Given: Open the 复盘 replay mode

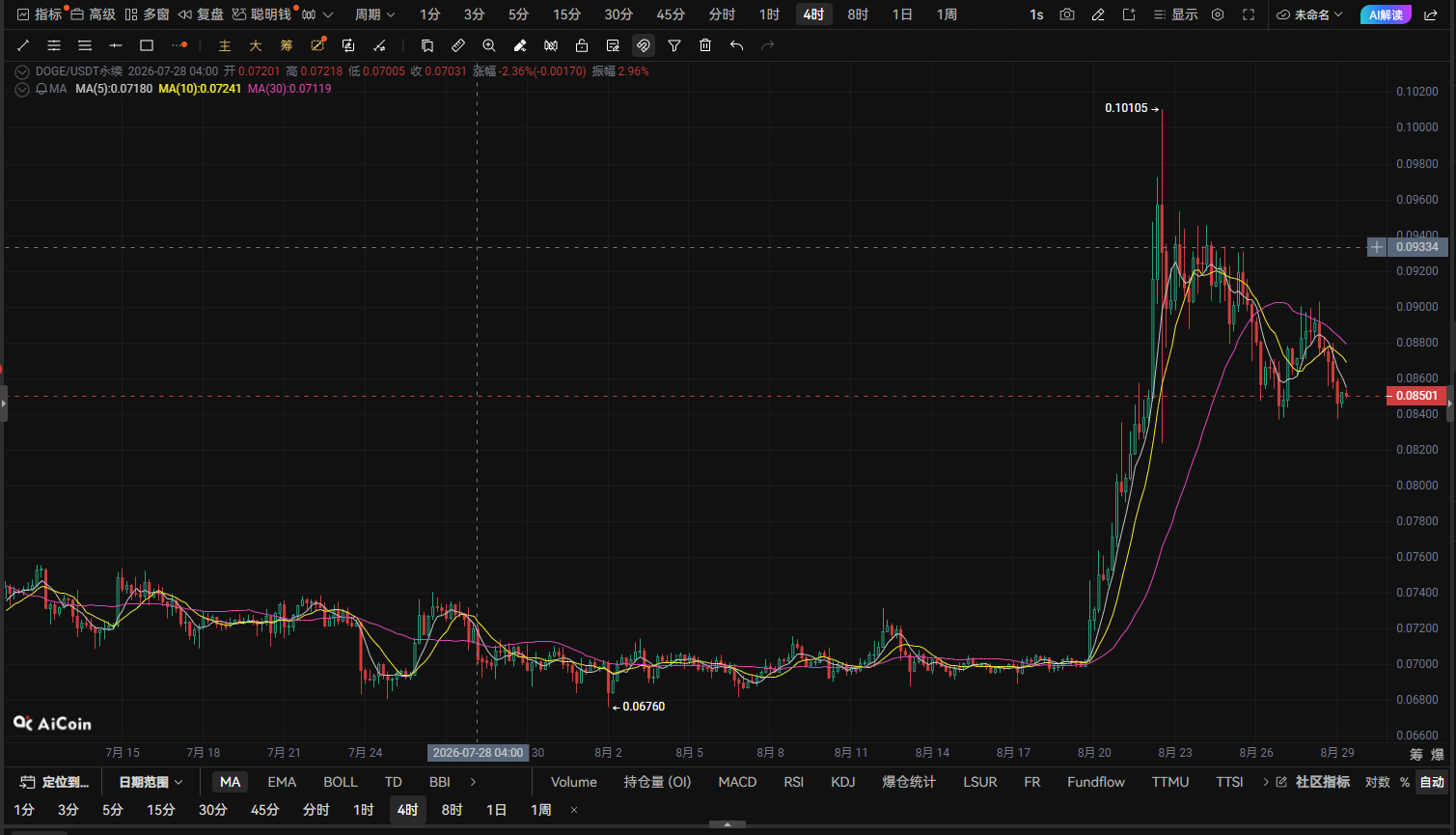Looking at the screenshot, I should coord(201,14).
